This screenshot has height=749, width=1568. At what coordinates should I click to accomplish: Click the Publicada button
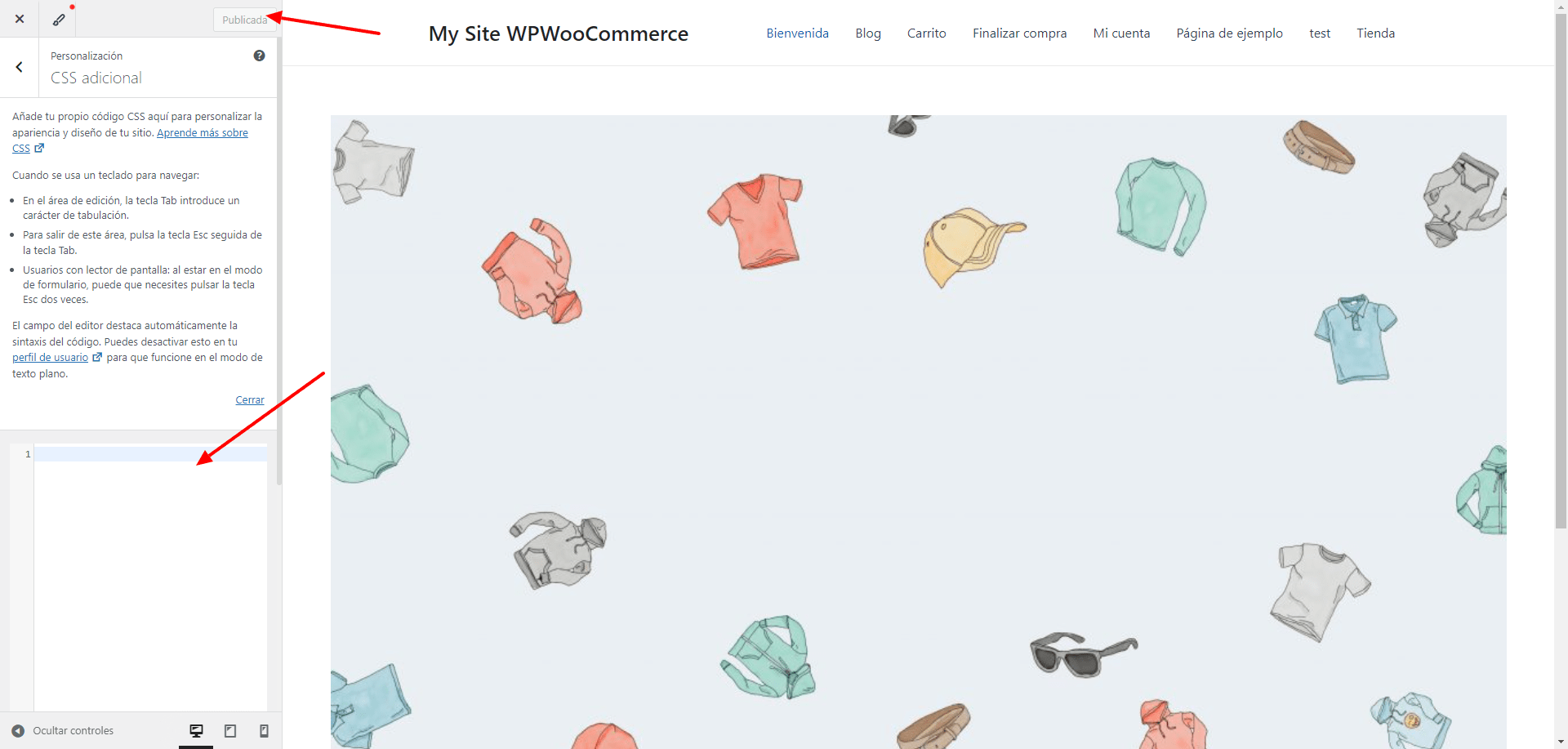click(x=244, y=20)
